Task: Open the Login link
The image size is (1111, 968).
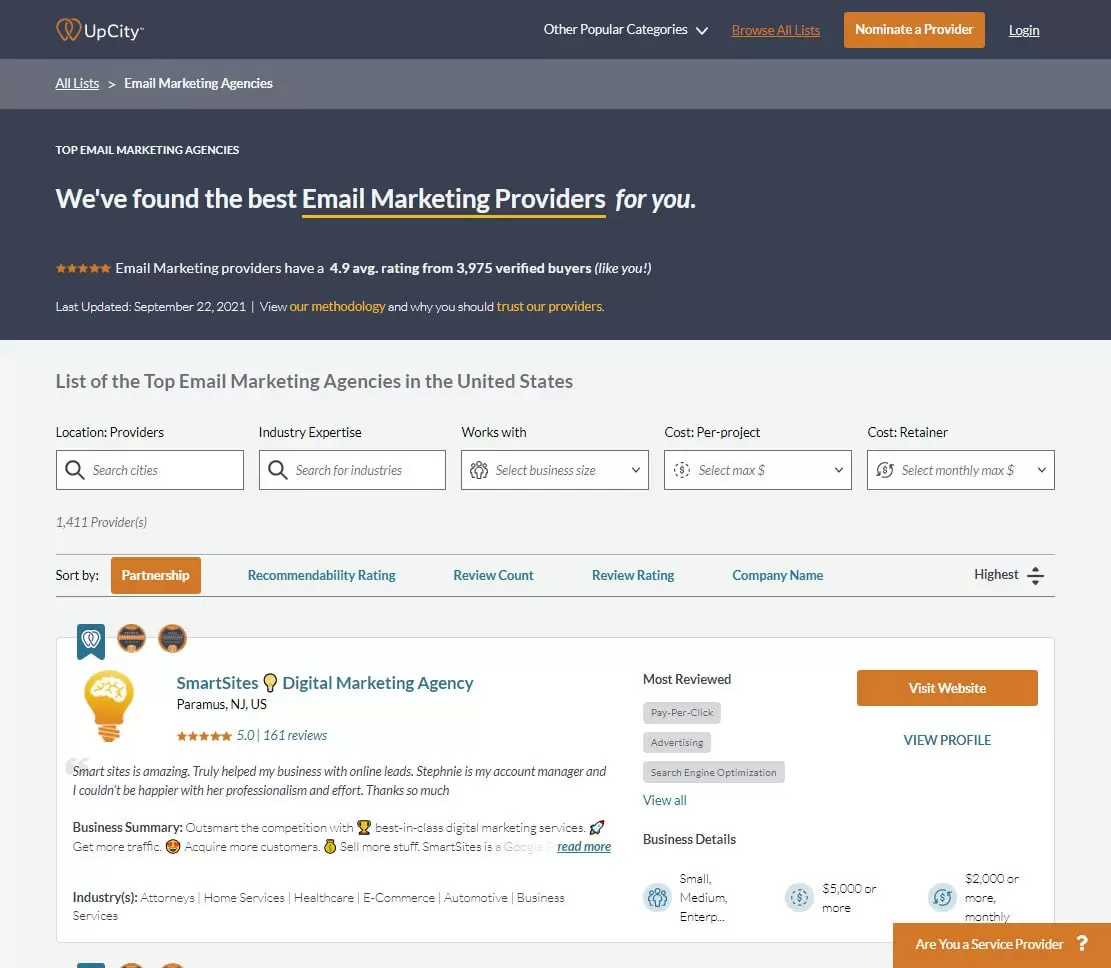Action: pyautogui.click(x=1024, y=30)
